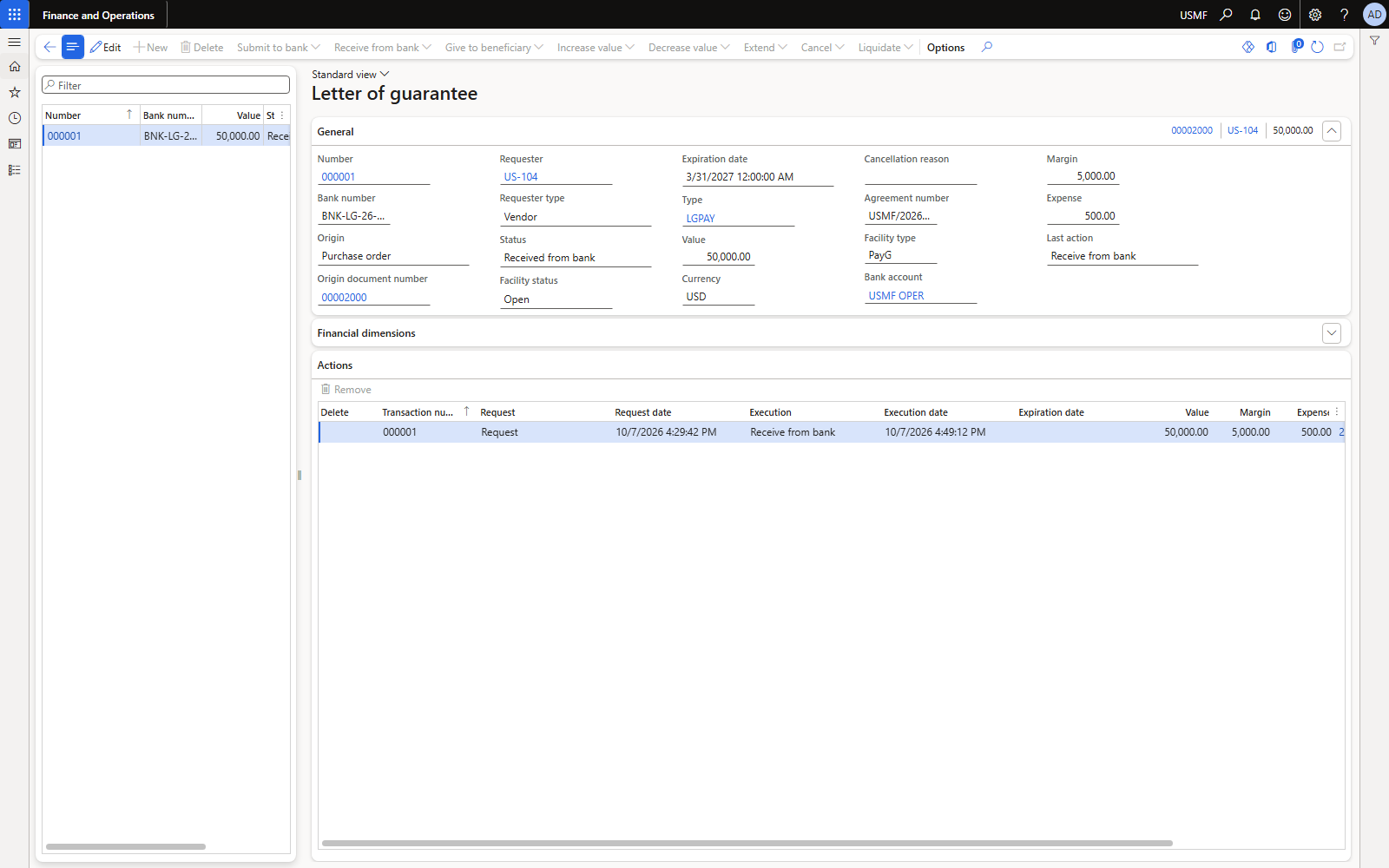Click the Open in Microsoft Office icon
The image size is (1389, 868).
pyautogui.click(x=1271, y=47)
